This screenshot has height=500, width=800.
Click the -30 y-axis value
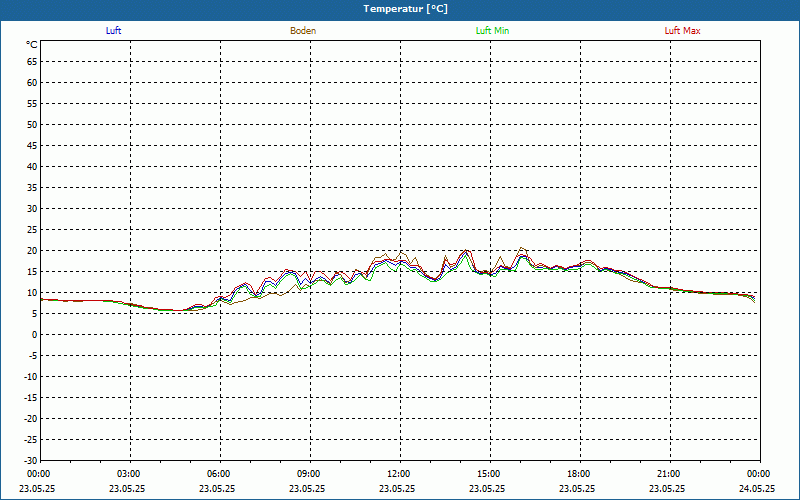pos(31,460)
